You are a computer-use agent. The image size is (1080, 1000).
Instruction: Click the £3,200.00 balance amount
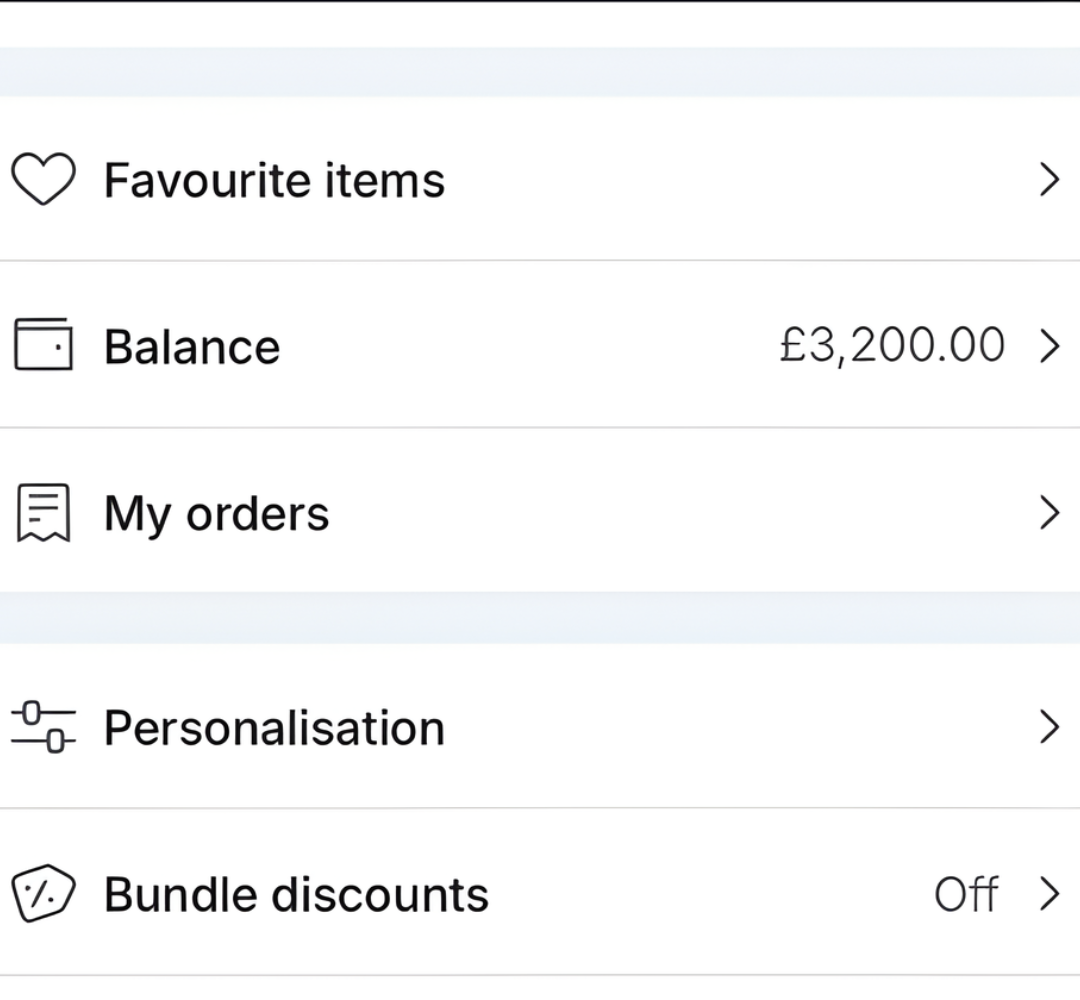(x=892, y=346)
